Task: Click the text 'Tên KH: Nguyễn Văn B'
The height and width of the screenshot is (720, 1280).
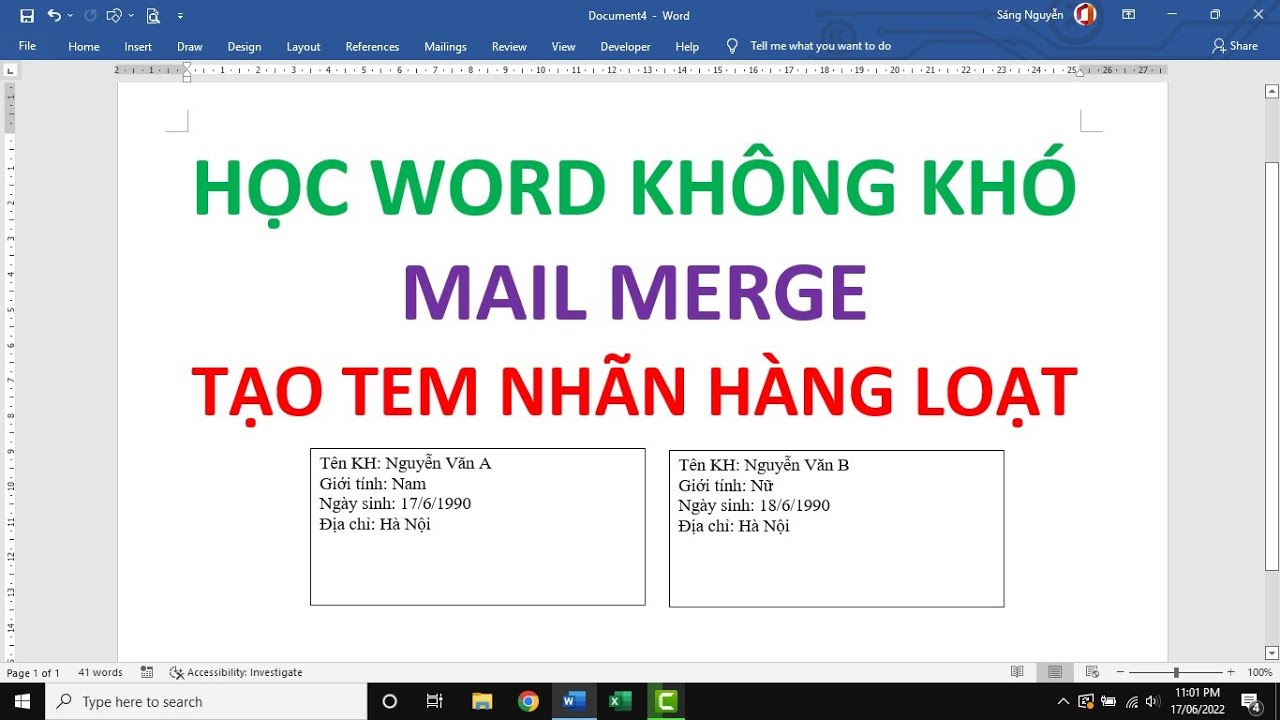Action: click(764, 465)
